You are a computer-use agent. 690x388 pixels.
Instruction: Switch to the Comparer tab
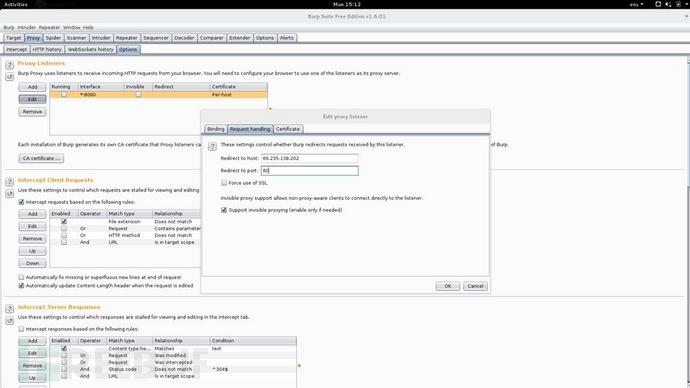point(212,38)
